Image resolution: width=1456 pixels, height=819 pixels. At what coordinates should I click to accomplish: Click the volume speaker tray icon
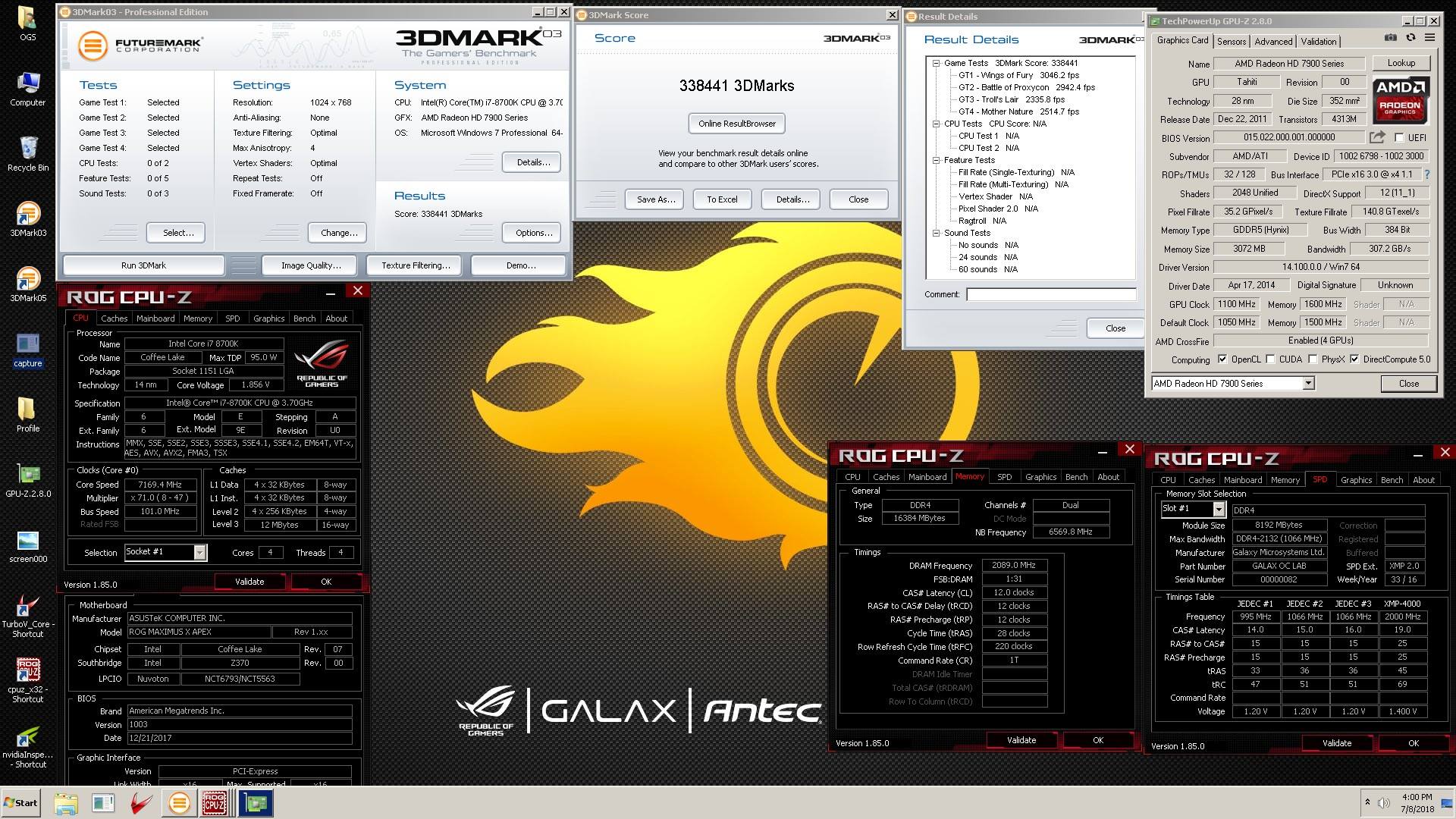coord(1384,803)
